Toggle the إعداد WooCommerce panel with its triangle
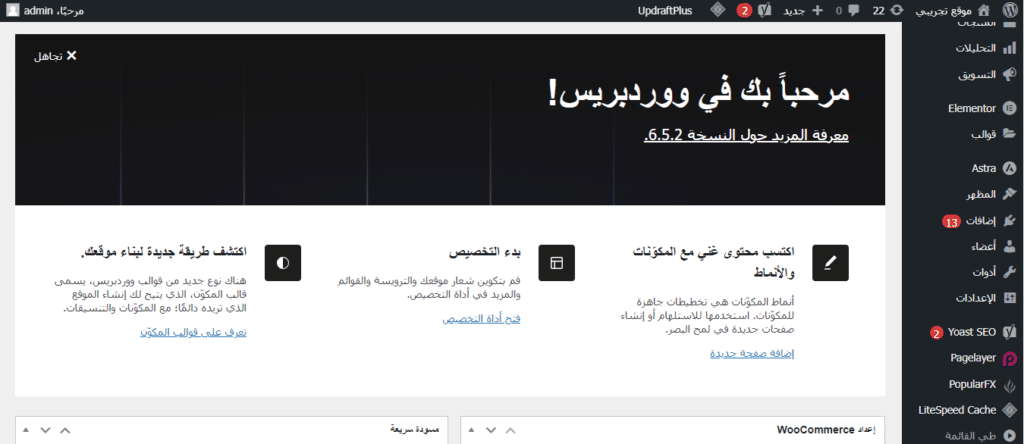 472,430
